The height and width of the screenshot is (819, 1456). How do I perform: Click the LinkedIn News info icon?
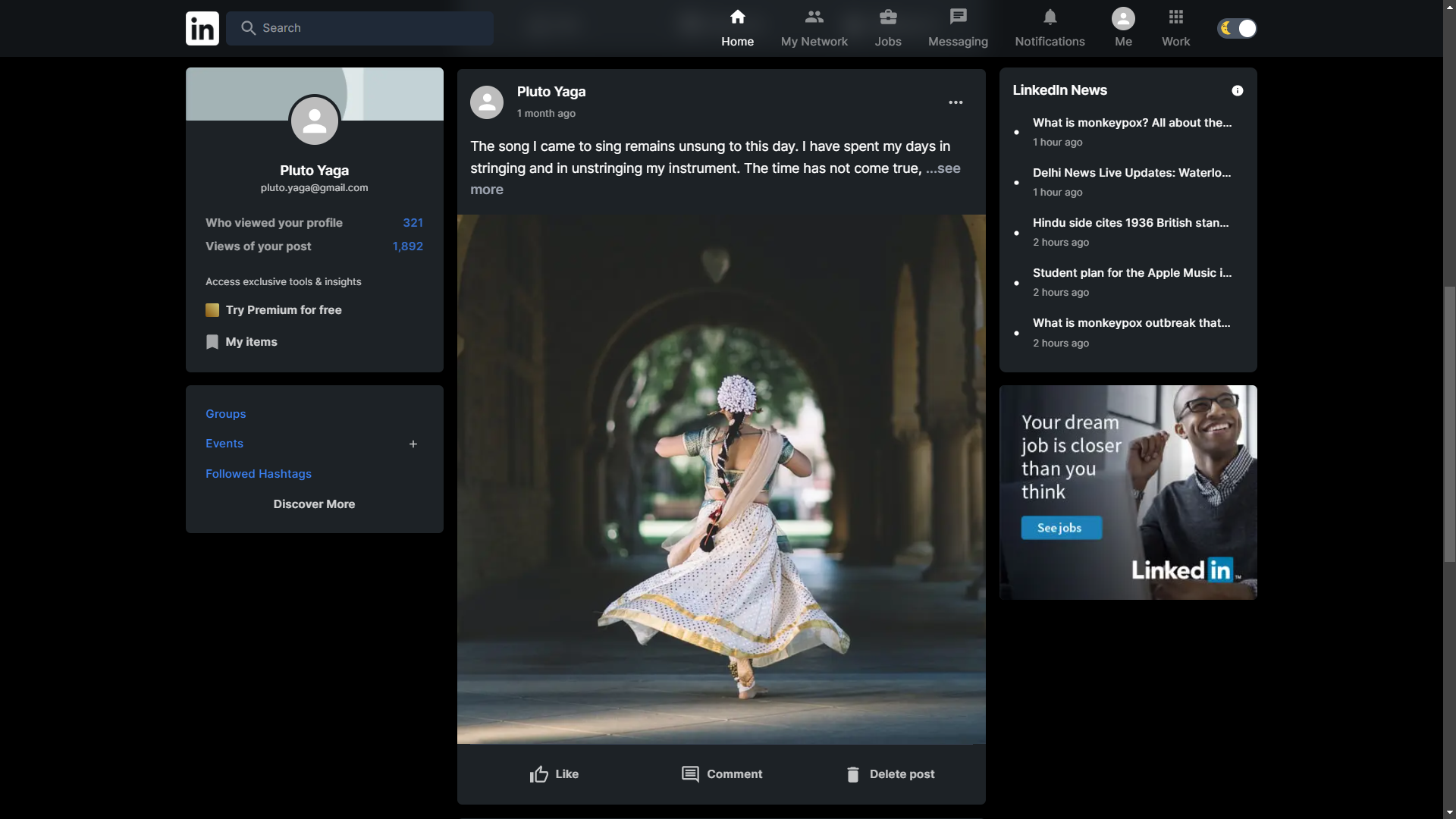click(1238, 90)
